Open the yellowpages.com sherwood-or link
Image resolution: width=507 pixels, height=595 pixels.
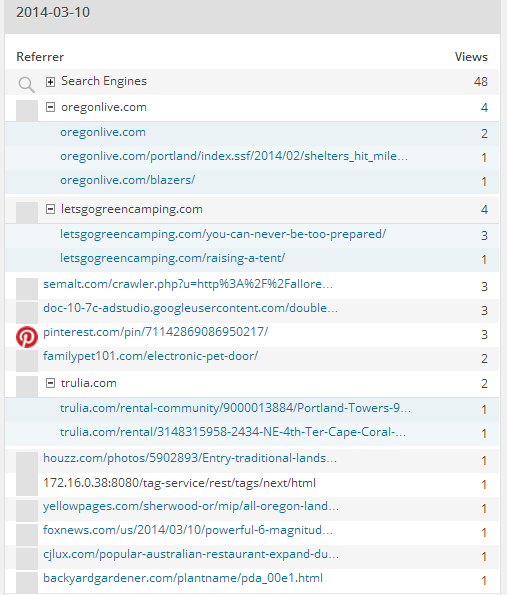pyautogui.click(x=191, y=506)
